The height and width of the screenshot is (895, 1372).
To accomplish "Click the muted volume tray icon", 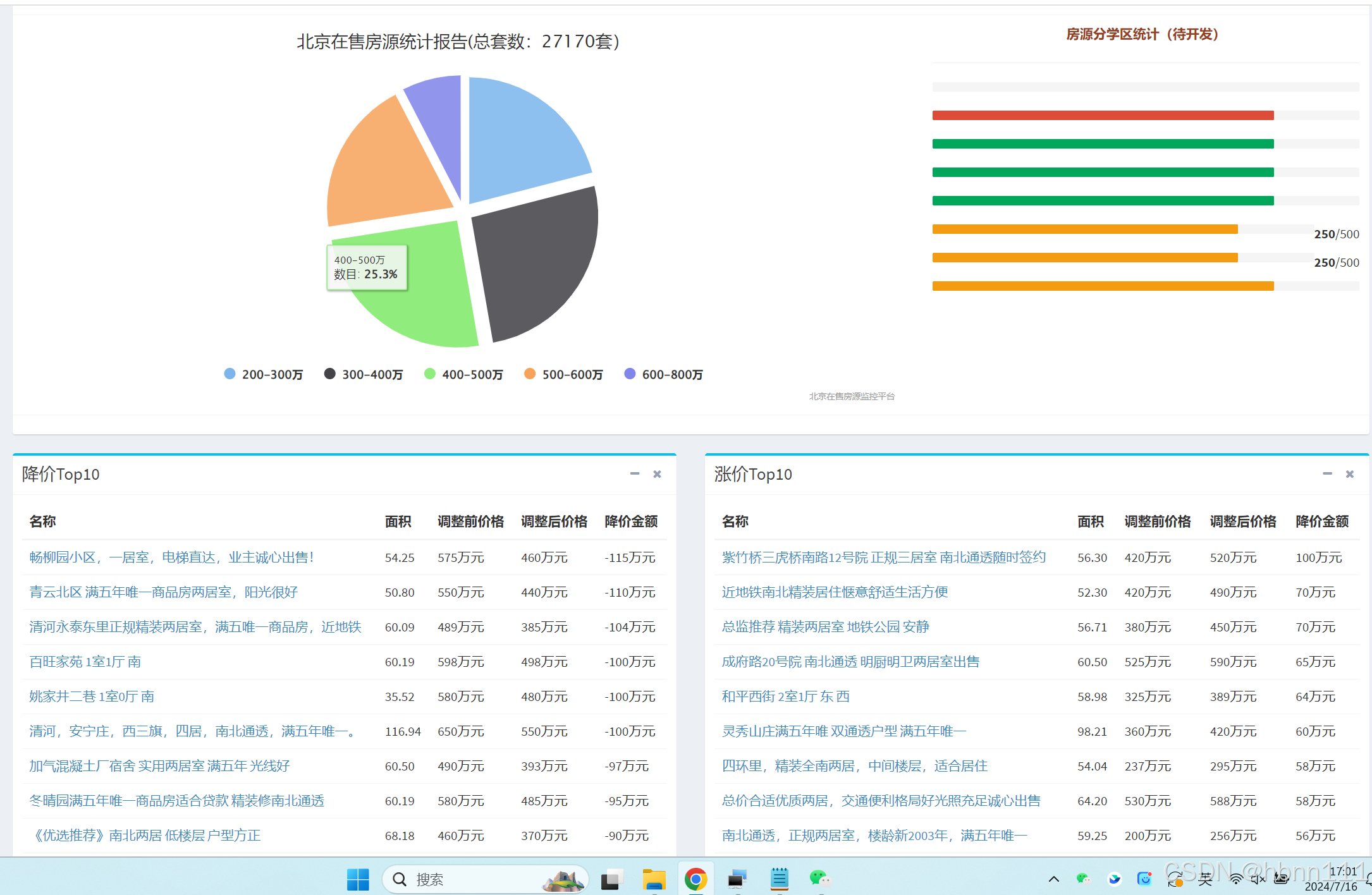I will tap(1258, 879).
